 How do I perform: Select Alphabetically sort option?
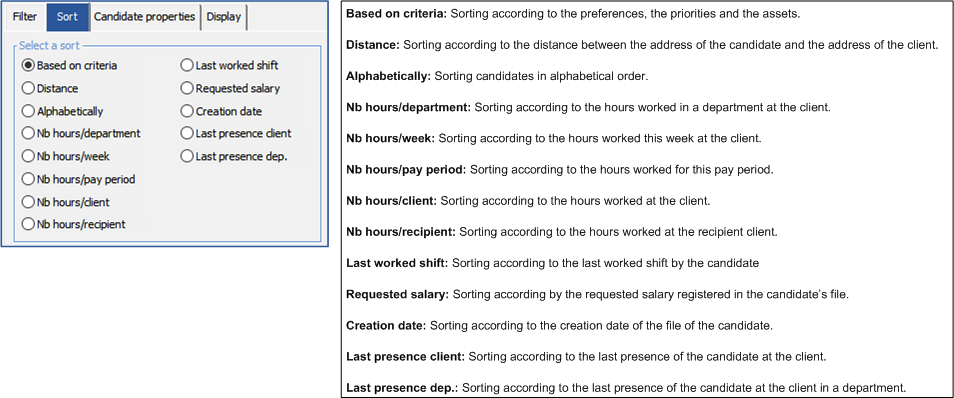pyautogui.click(x=62, y=111)
